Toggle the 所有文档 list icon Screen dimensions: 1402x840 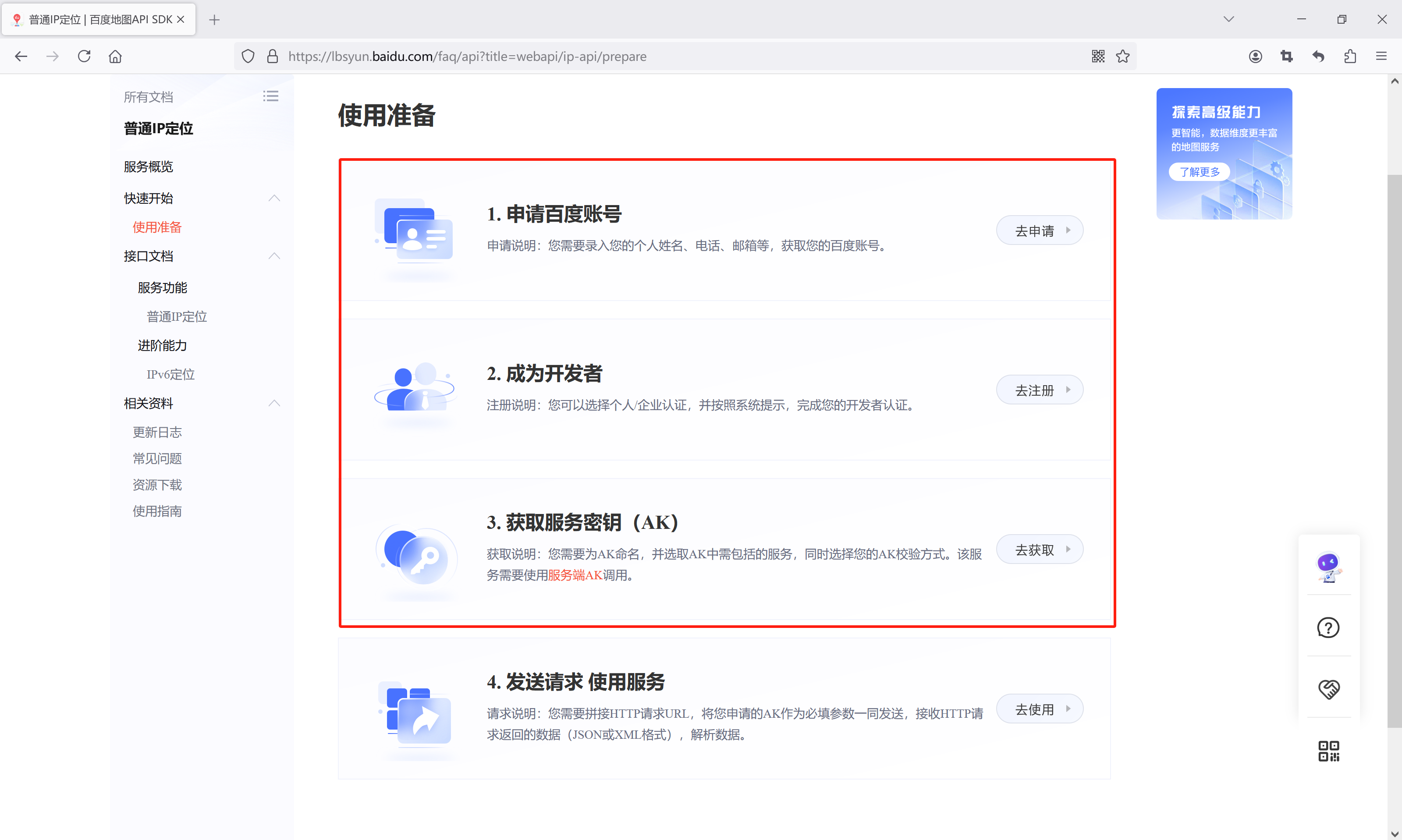270,96
